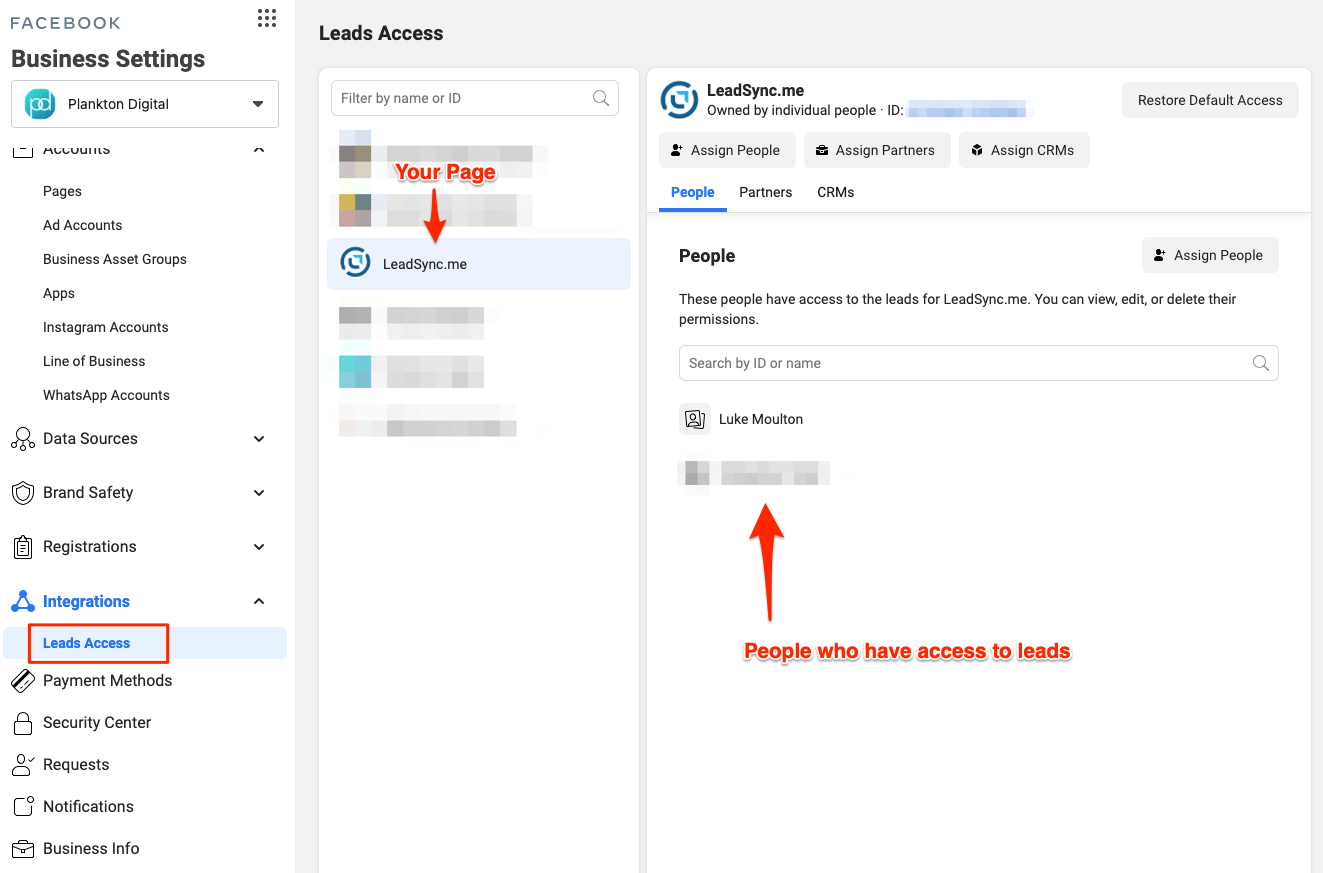Switch to the CRMs tab
Screen dimensions: 1323x873
click(x=835, y=192)
